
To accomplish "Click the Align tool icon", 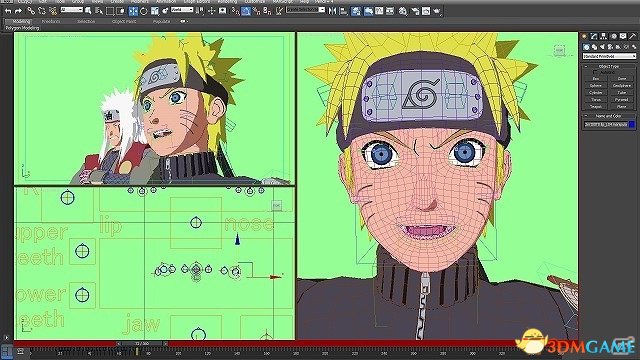I will 343,11.
